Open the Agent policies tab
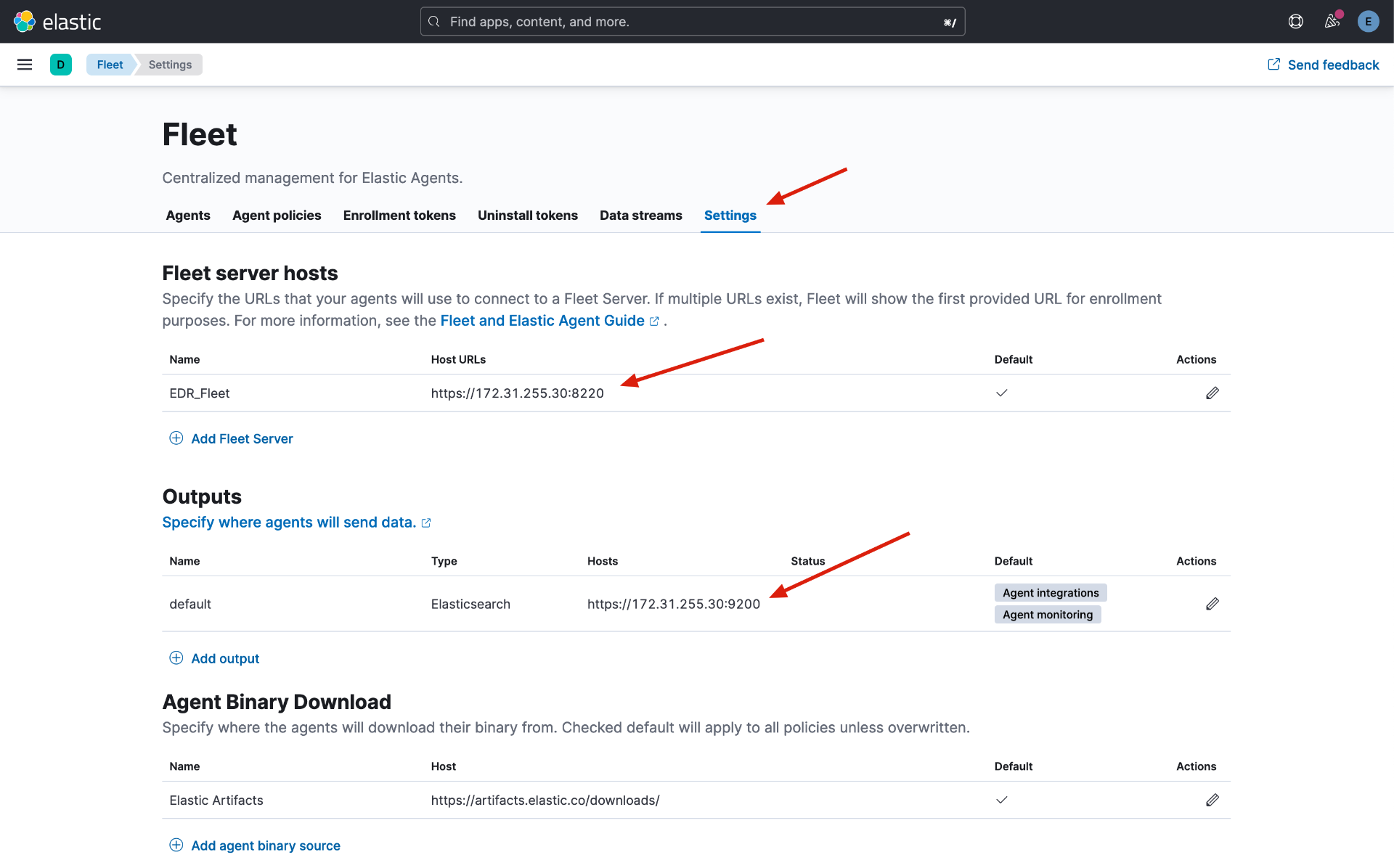 pyautogui.click(x=277, y=216)
